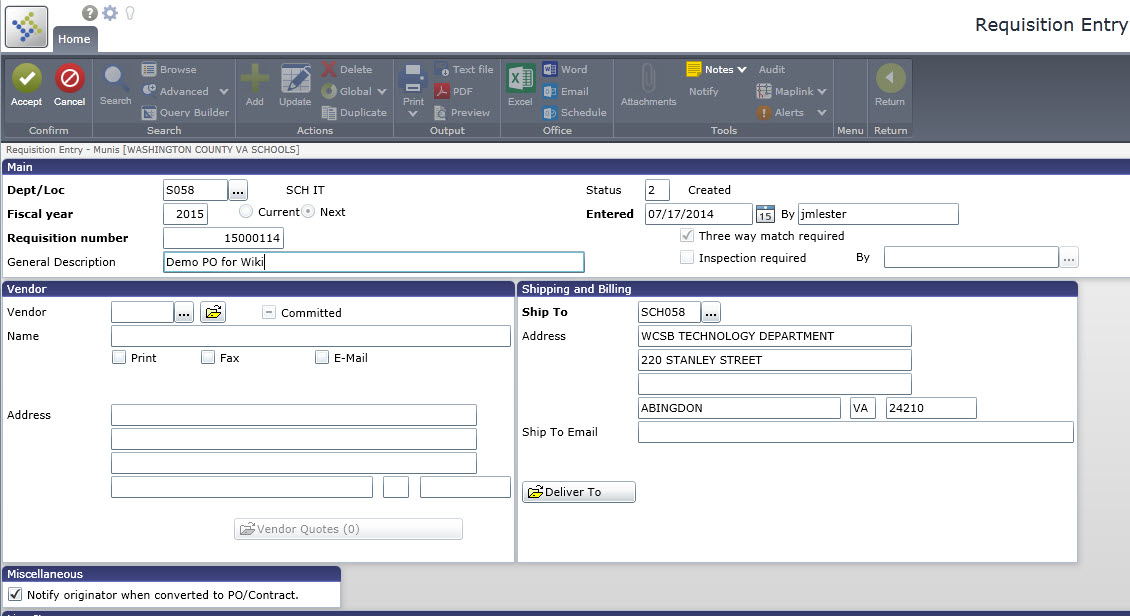Click the 220 STANLEY STREET address field
The image size is (1130, 616).
(775, 360)
